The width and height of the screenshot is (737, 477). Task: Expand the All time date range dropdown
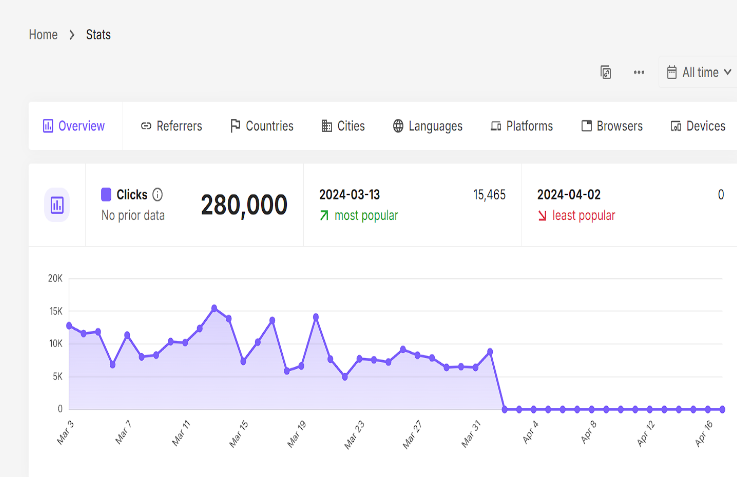[x=699, y=72]
